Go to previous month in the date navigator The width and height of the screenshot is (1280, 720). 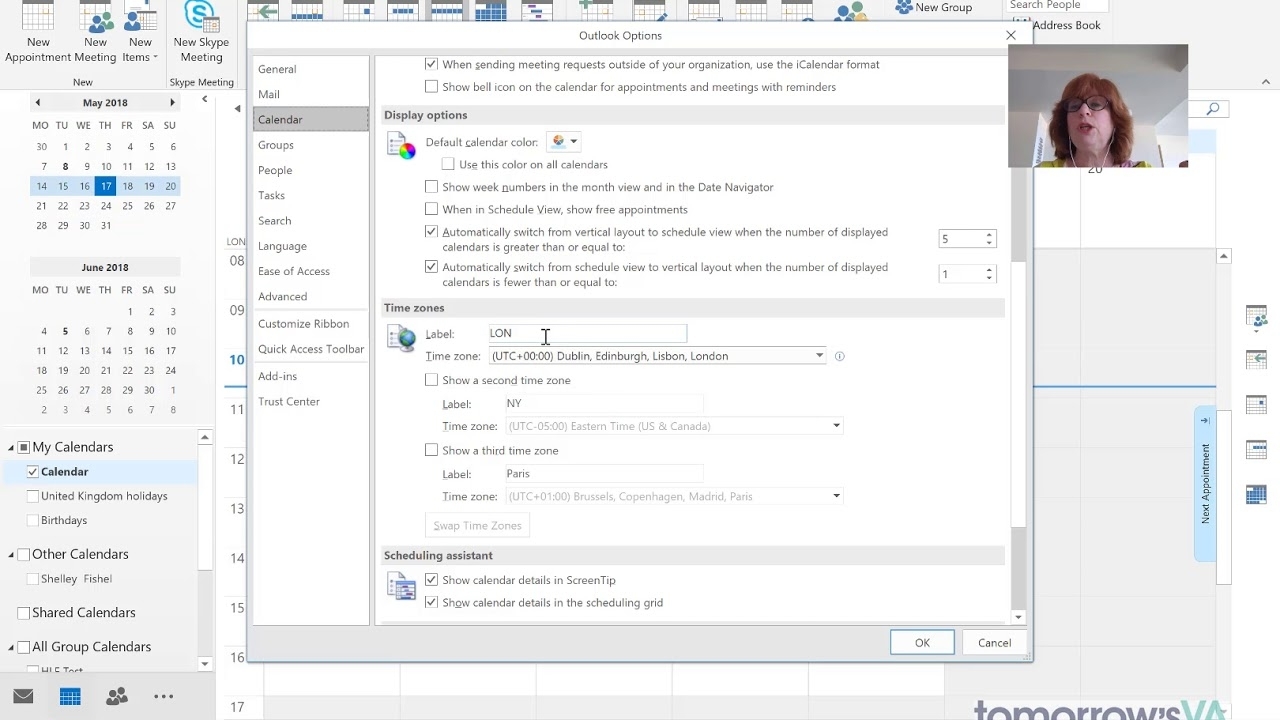pos(38,102)
